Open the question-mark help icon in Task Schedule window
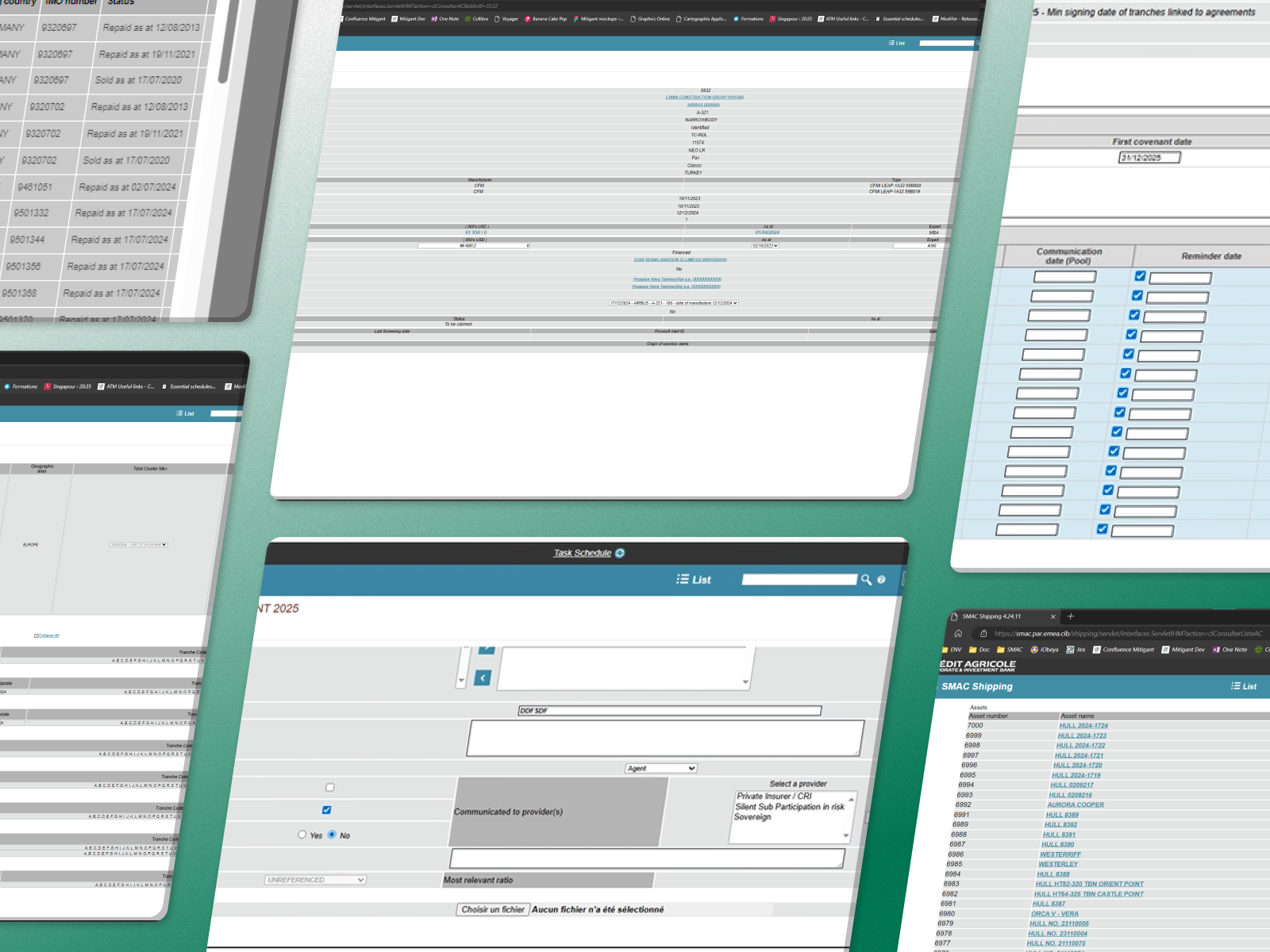1270x952 pixels. [x=881, y=580]
